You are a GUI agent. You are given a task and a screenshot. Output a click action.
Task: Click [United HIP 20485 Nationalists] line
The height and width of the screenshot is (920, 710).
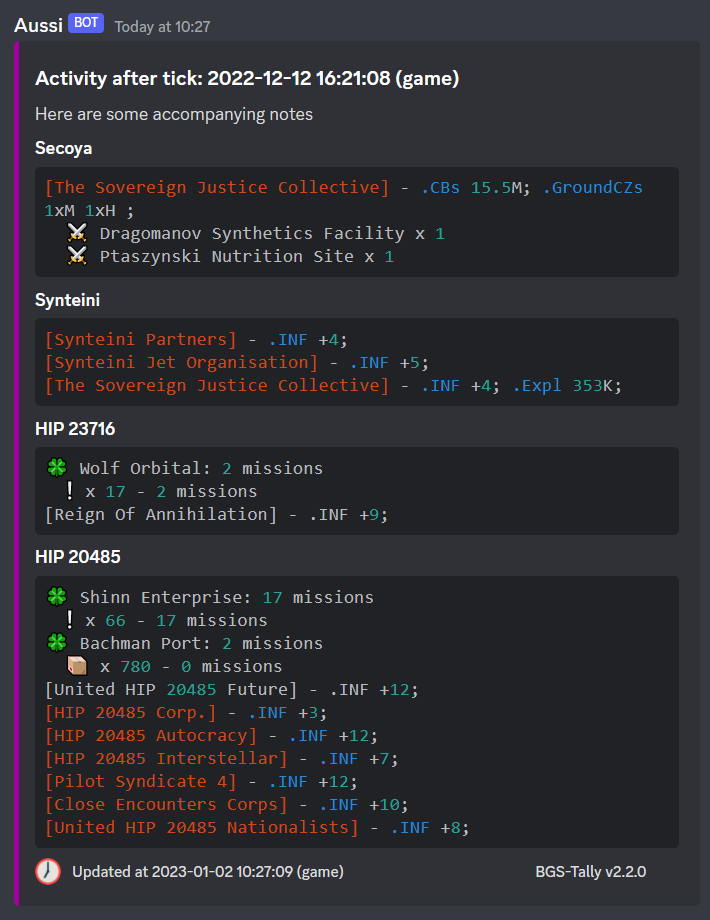[257, 827]
